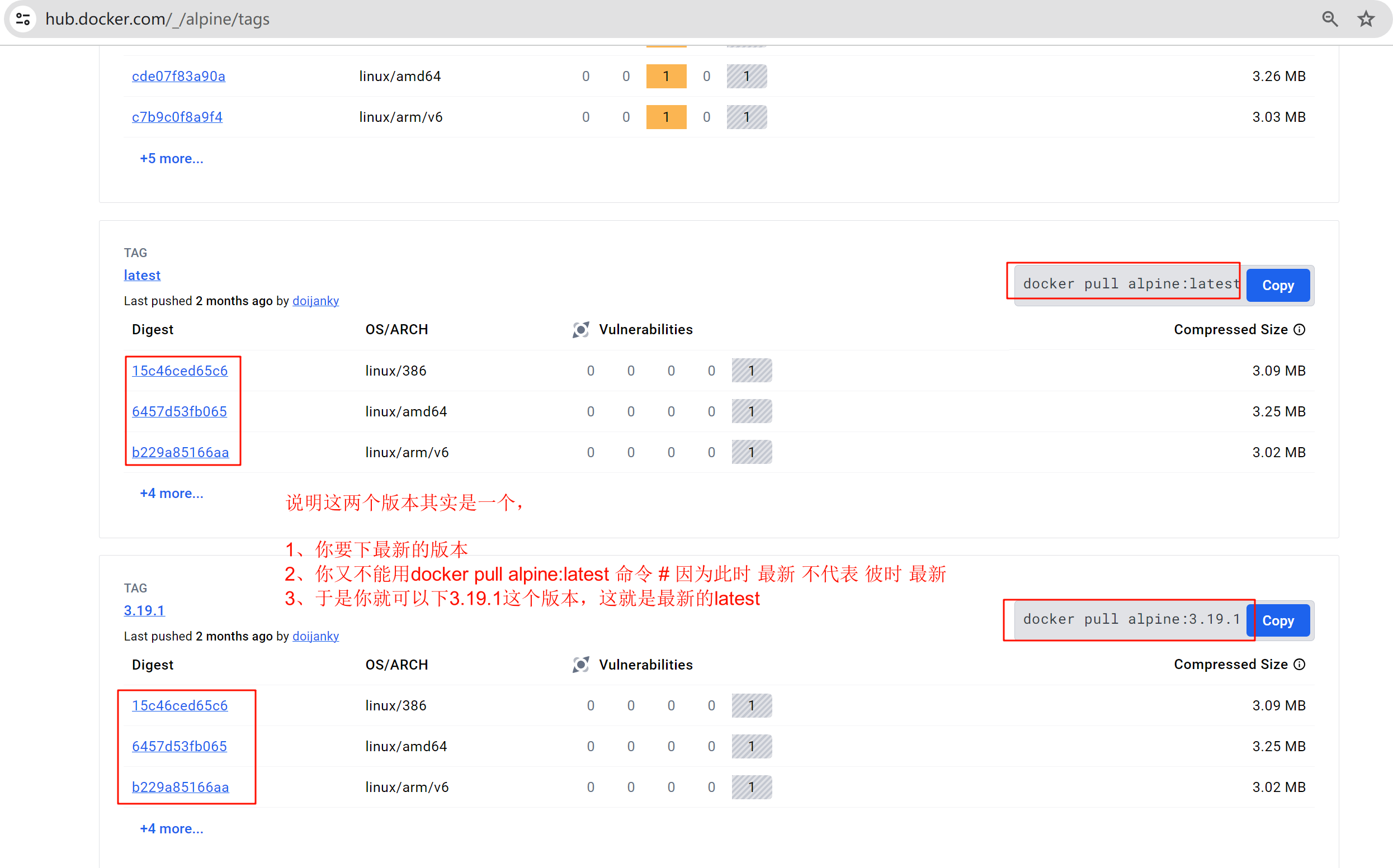Click the hub.docker.com address bar URL

157,19
